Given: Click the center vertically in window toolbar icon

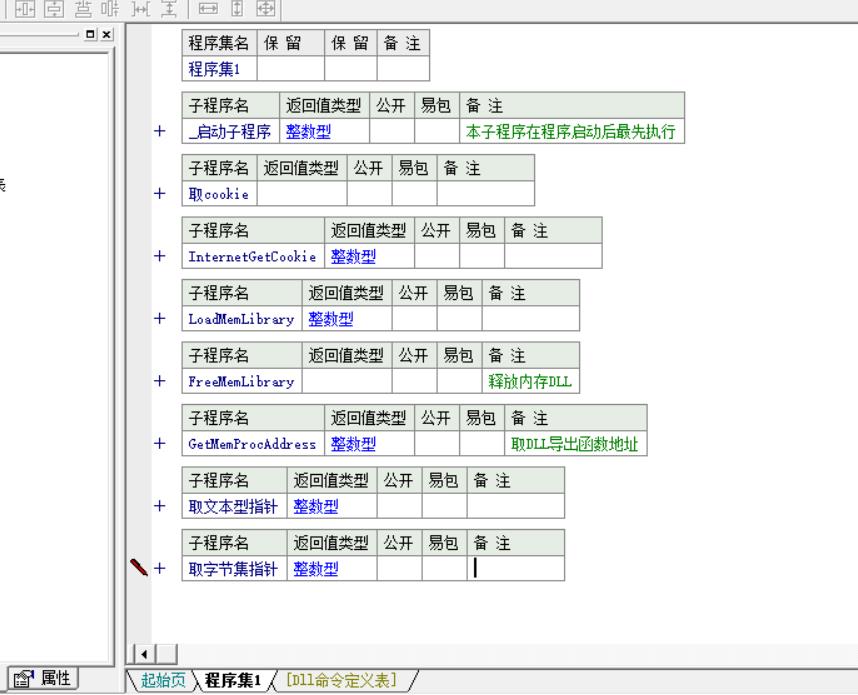Looking at the screenshot, I should [x=54, y=8].
